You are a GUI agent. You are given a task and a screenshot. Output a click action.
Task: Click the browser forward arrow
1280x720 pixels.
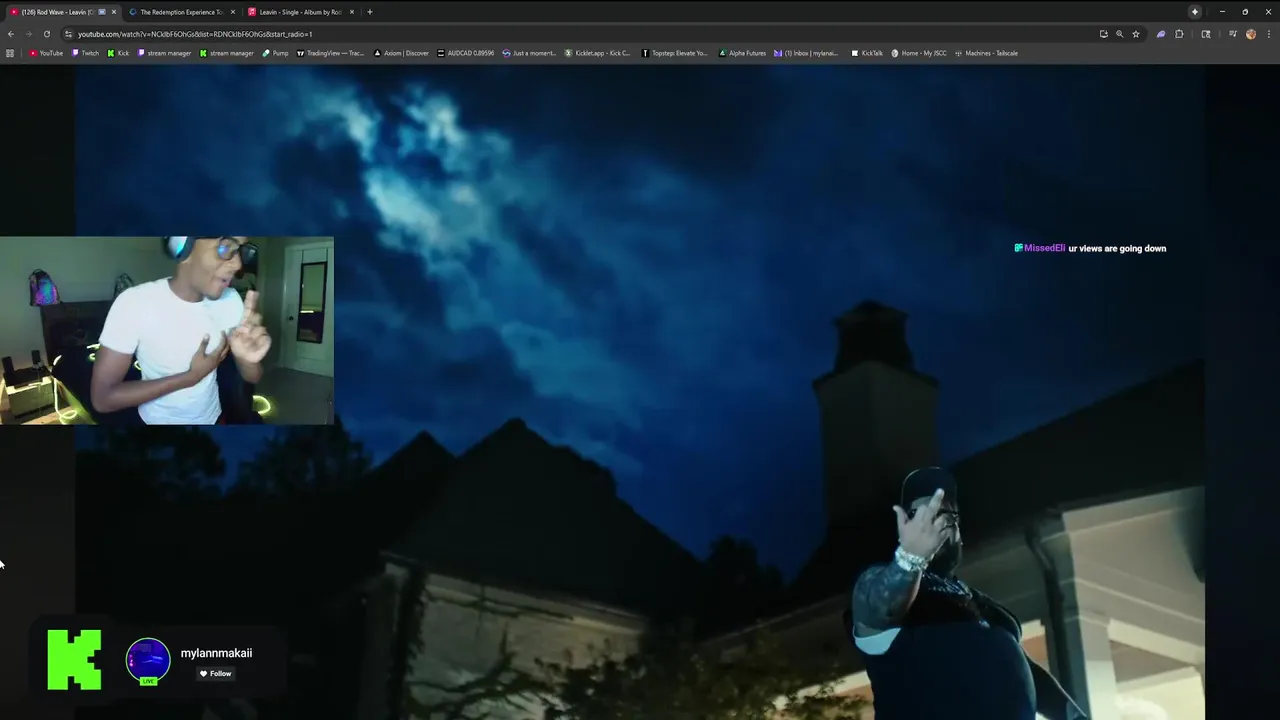coord(28,34)
